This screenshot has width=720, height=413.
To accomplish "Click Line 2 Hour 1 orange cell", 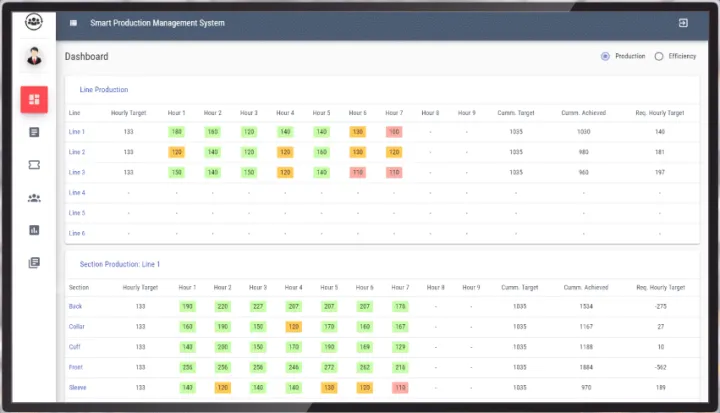I will [176, 152].
